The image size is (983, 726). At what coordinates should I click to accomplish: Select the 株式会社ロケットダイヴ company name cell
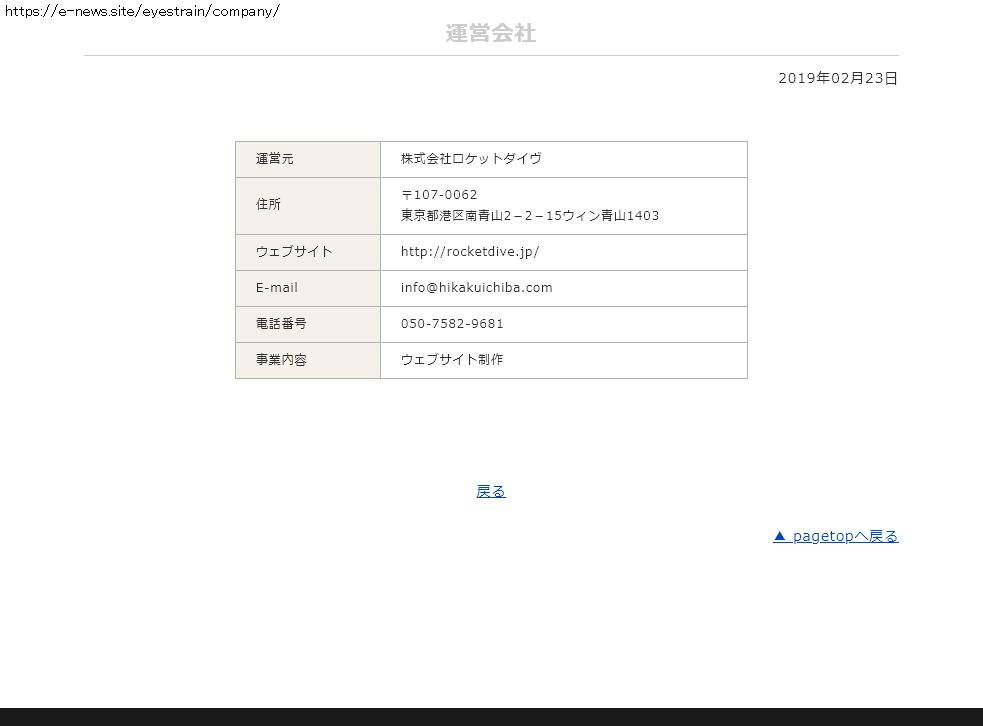471,159
